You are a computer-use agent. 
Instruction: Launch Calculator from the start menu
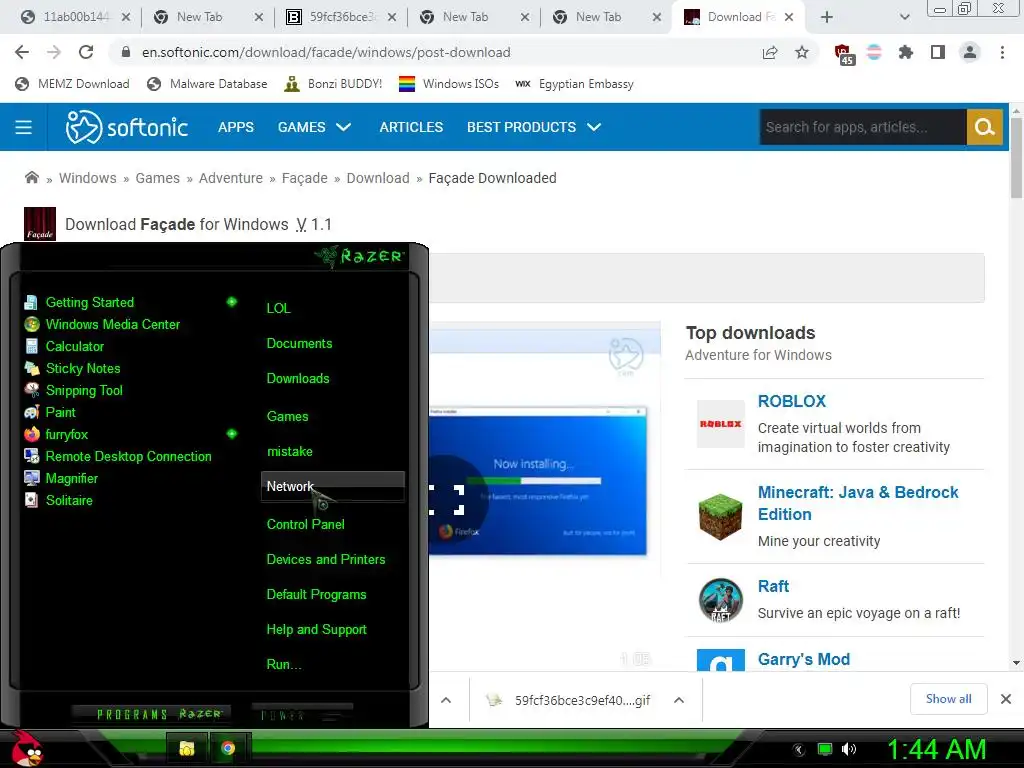pyautogui.click(x=74, y=346)
